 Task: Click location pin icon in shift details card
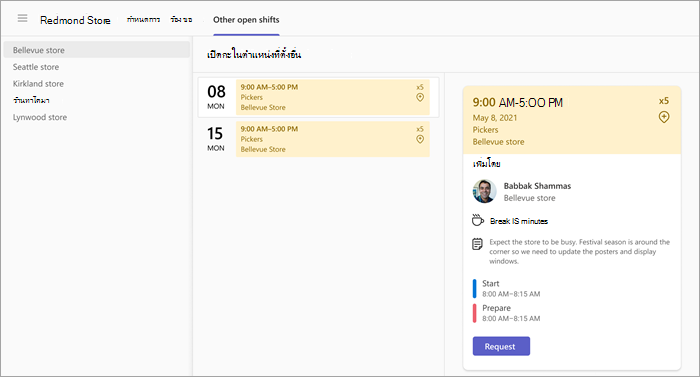pos(664,117)
